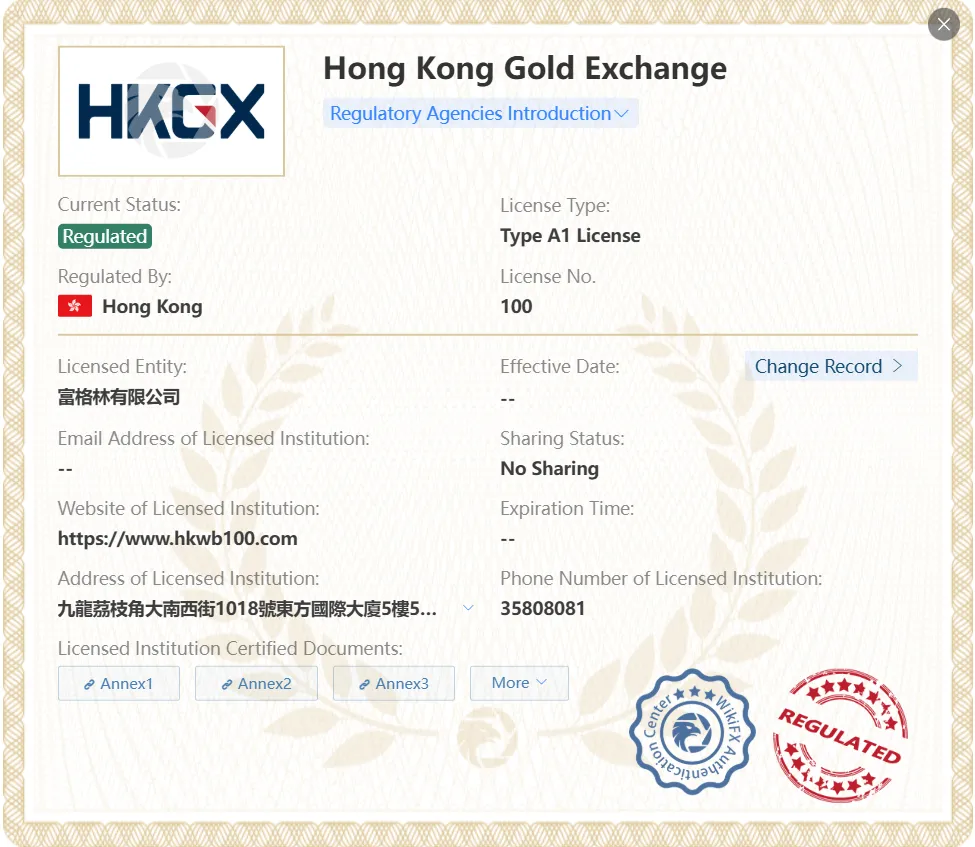Open the Change Record link
The height and width of the screenshot is (847, 975).
831,366
